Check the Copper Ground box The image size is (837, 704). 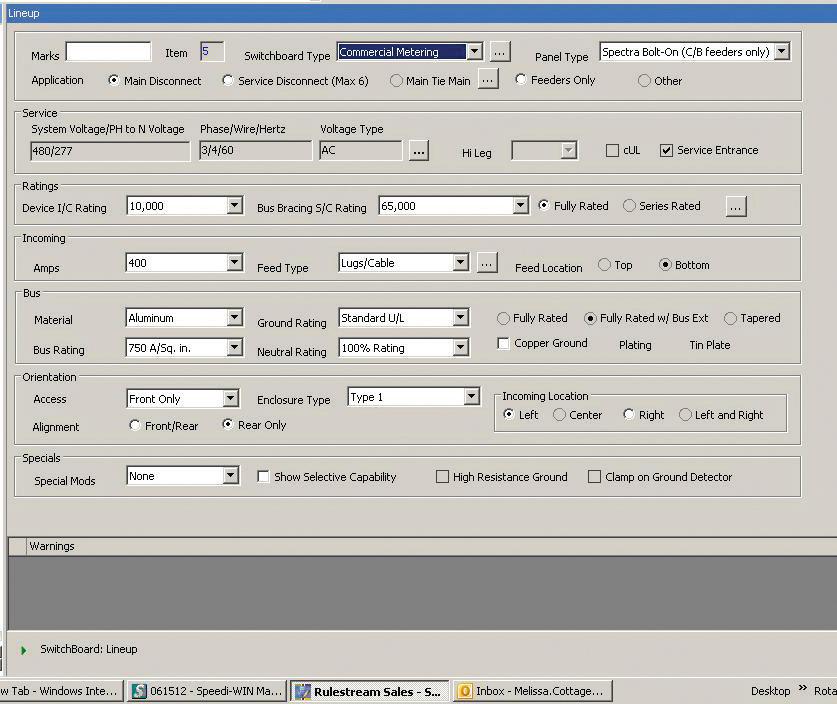pyautogui.click(x=503, y=343)
